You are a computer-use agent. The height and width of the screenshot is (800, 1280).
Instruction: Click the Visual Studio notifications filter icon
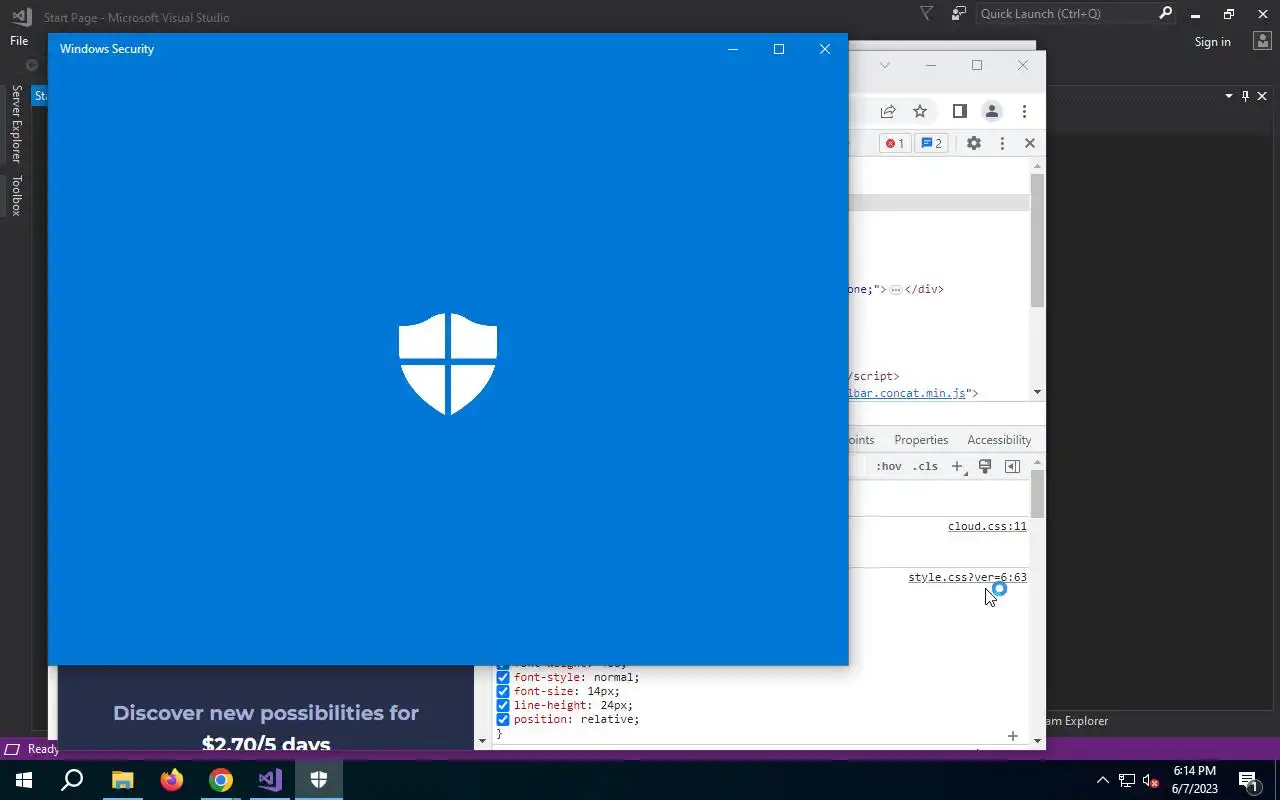[x=926, y=14]
